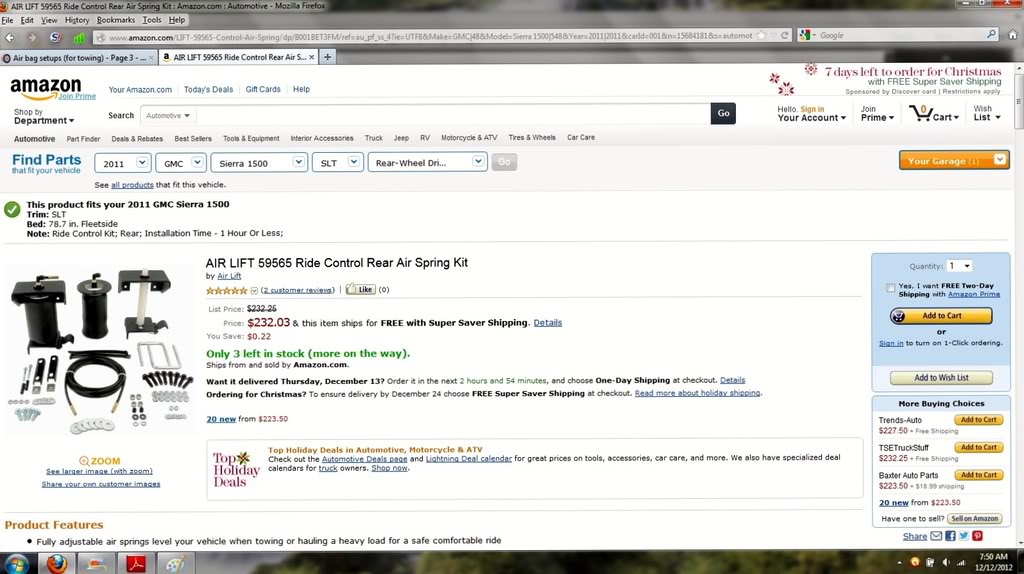Open the Bookmarks menu
The width and height of the screenshot is (1024, 574).
pyautogui.click(x=116, y=20)
